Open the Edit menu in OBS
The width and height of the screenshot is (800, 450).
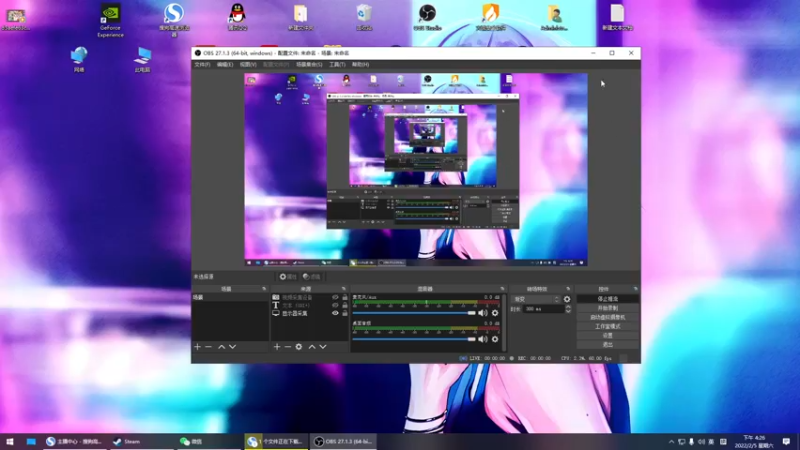[225, 65]
